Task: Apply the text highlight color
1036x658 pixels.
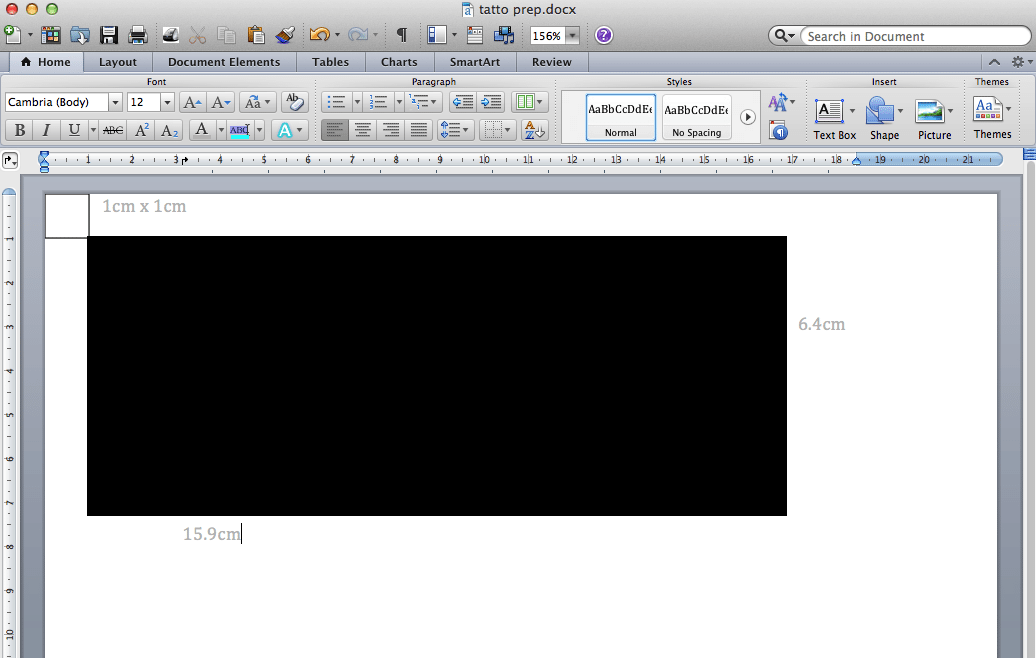Action: [x=239, y=130]
